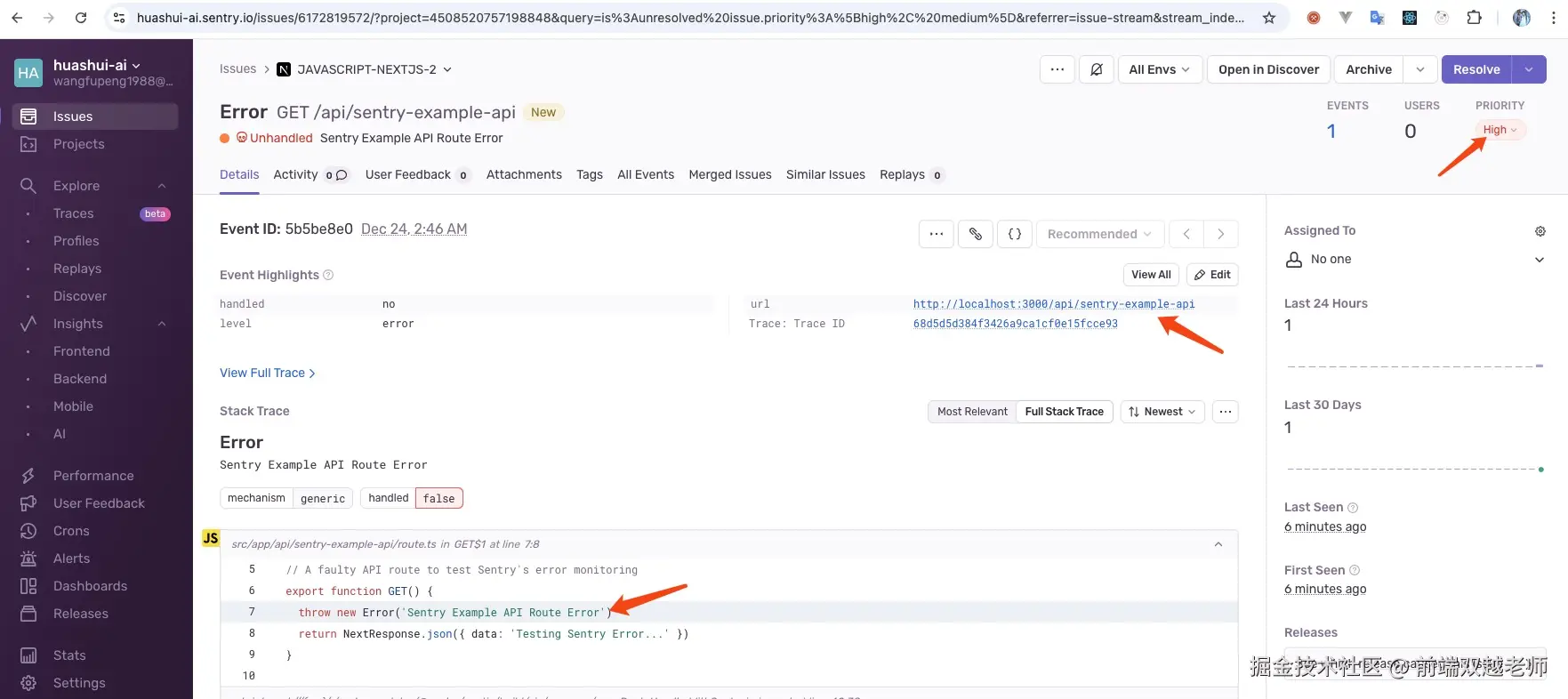This screenshot has height=699, width=1568.
Task: Switch to the Similar Issues tab
Action: [825, 174]
